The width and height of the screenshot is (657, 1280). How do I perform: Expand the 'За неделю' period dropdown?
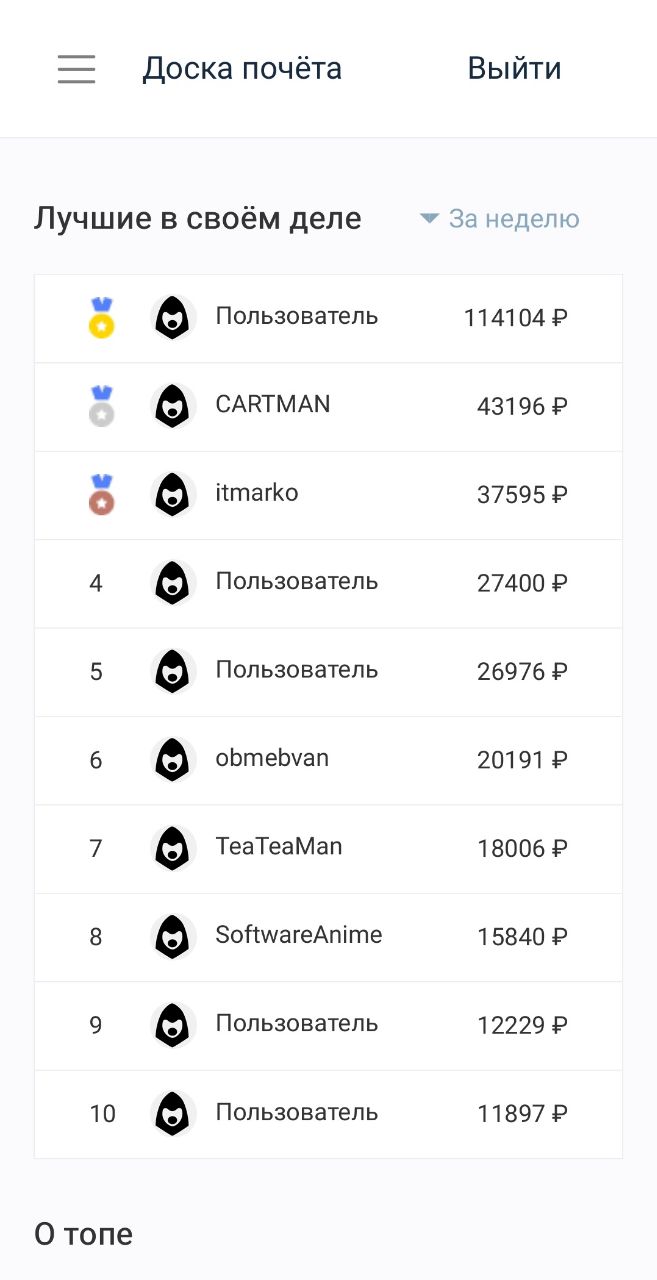tap(513, 219)
